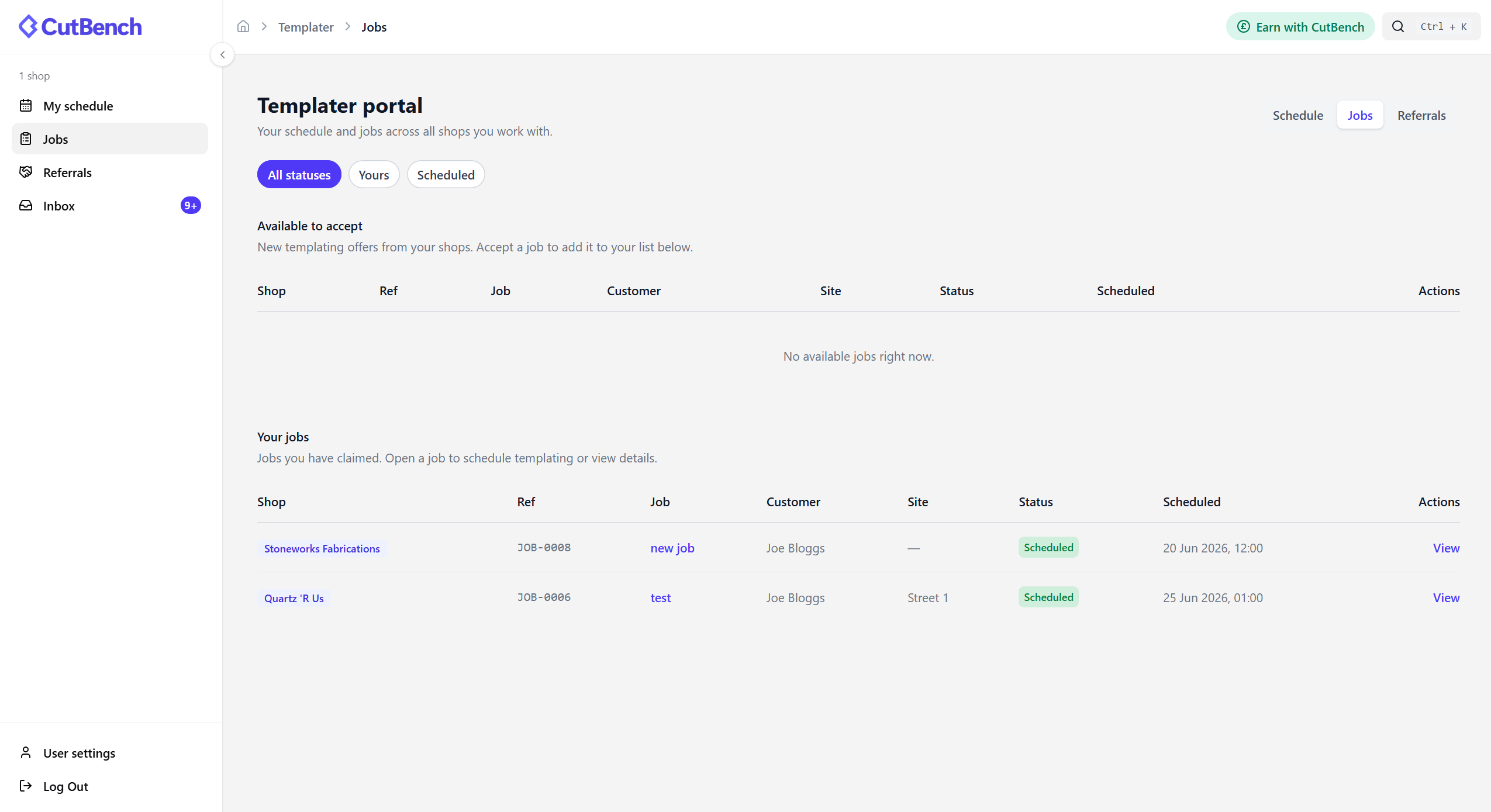The width and height of the screenshot is (1491, 812).
Task: Click Scheduled status badge for JOB-0006
Action: point(1048,597)
